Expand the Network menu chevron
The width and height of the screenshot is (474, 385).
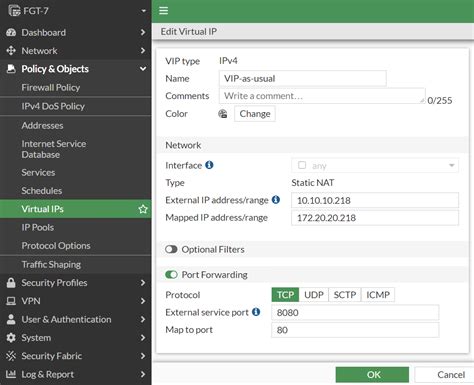(x=143, y=51)
